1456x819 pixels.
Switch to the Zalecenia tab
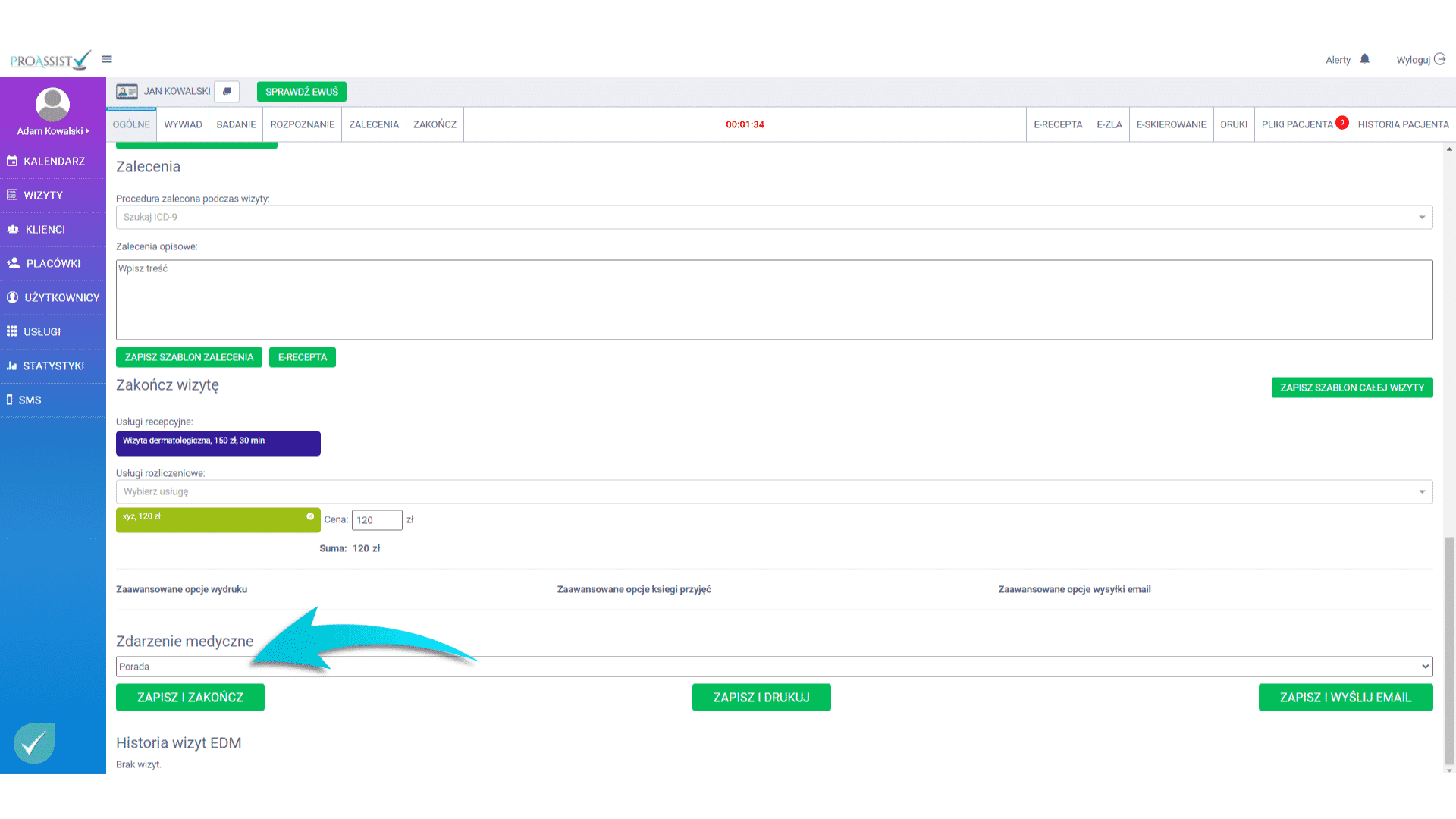pyautogui.click(x=374, y=124)
